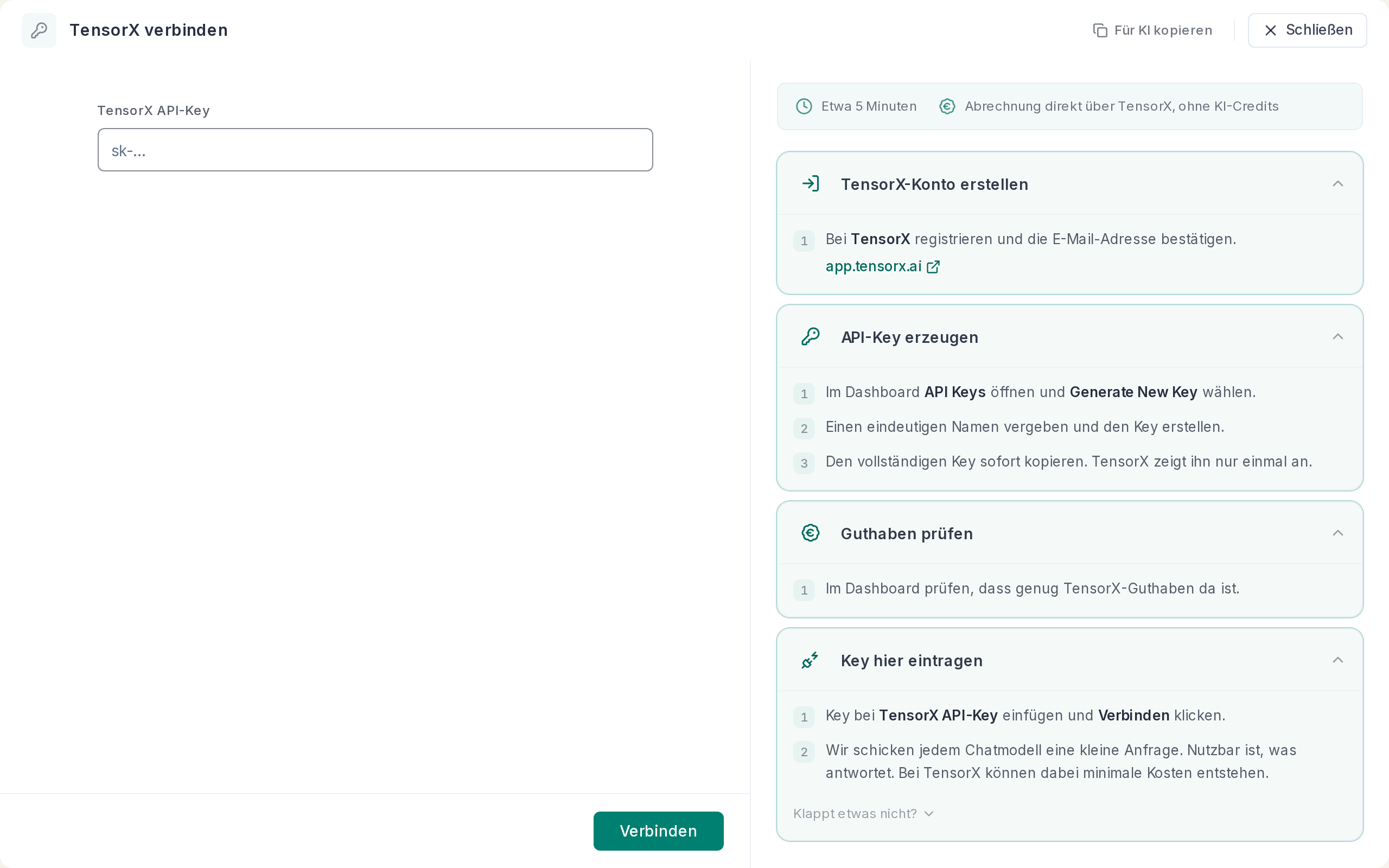Click the TensorX verbinden dialog title

149,30
